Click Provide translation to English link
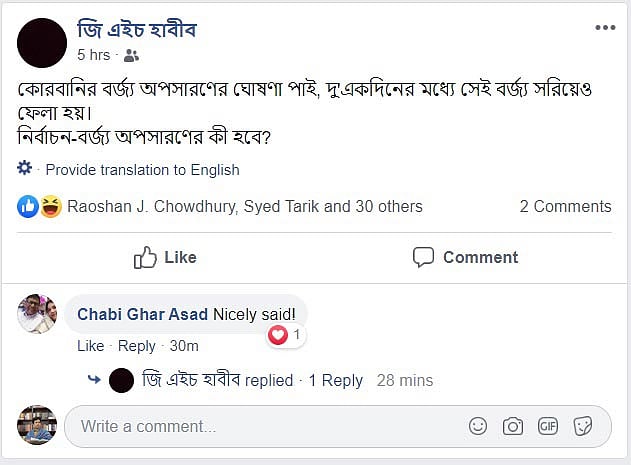Screen dimensions: 631x465 (142, 170)
